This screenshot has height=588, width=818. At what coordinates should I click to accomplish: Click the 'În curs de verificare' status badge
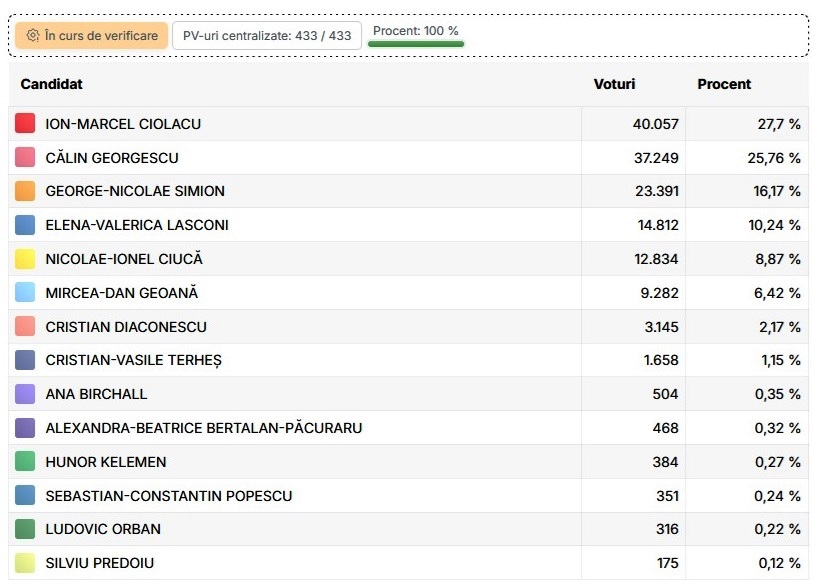click(x=91, y=36)
